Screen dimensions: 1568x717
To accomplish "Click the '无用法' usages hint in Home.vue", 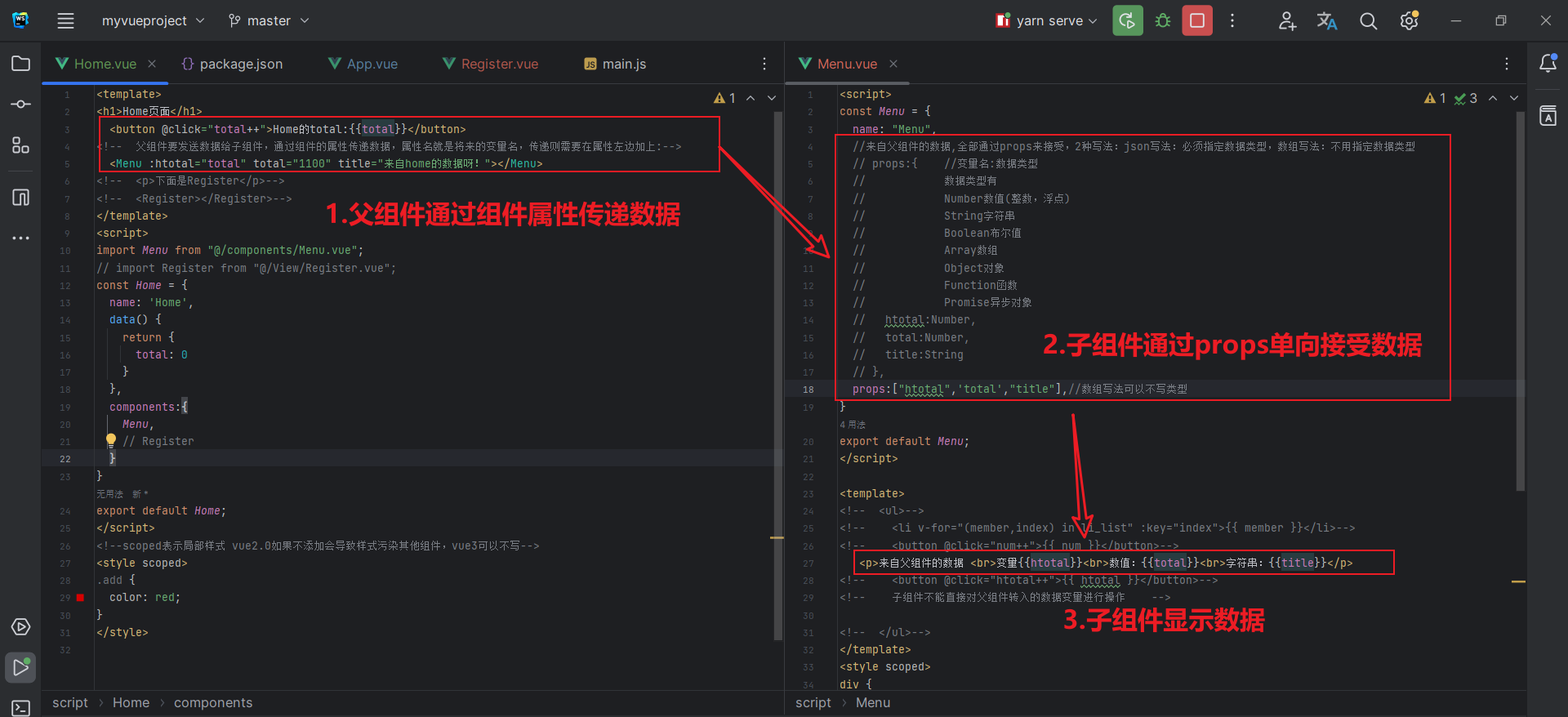I will point(109,494).
